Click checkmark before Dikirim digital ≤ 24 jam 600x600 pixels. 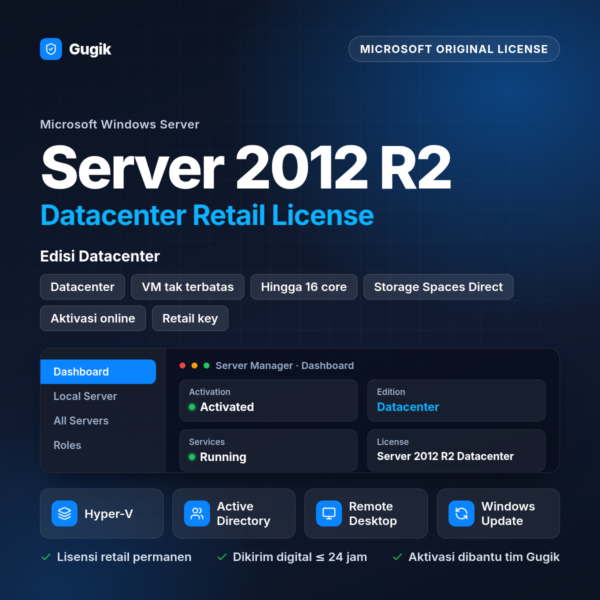click(x=222, y=557)
